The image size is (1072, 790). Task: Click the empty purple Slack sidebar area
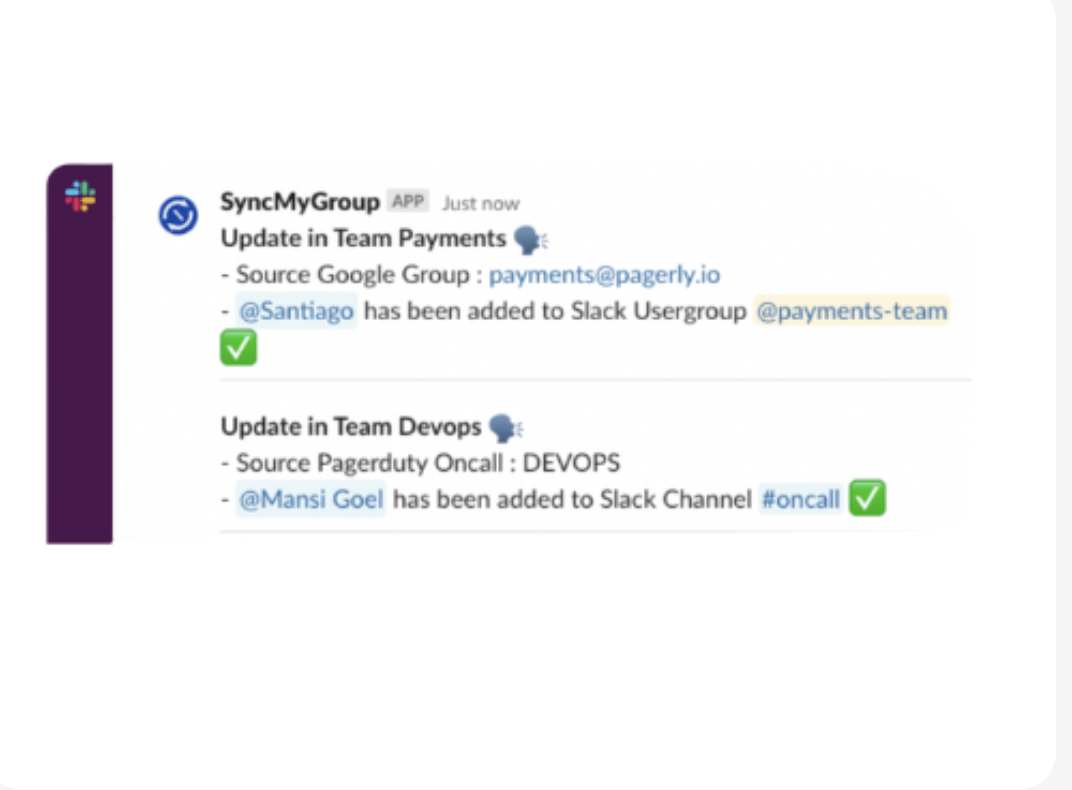tap(79, 383)
